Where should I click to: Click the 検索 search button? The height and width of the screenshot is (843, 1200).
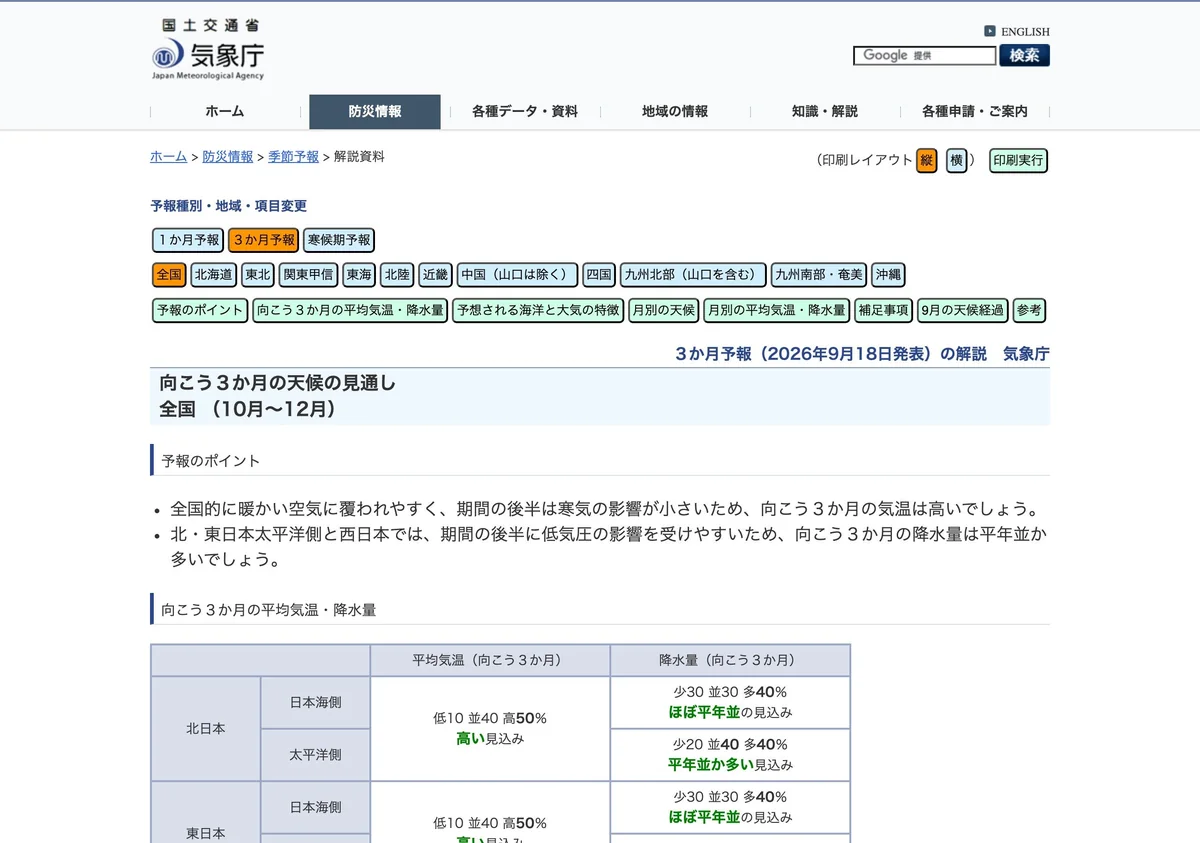click(x=1025, y=56)
